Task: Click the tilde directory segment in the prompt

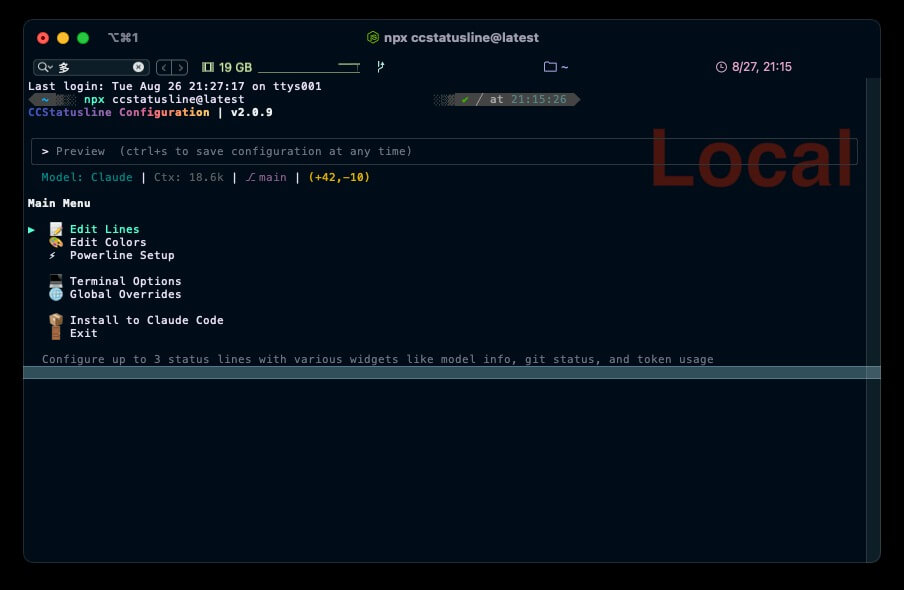Action: [x=45, y=99]
